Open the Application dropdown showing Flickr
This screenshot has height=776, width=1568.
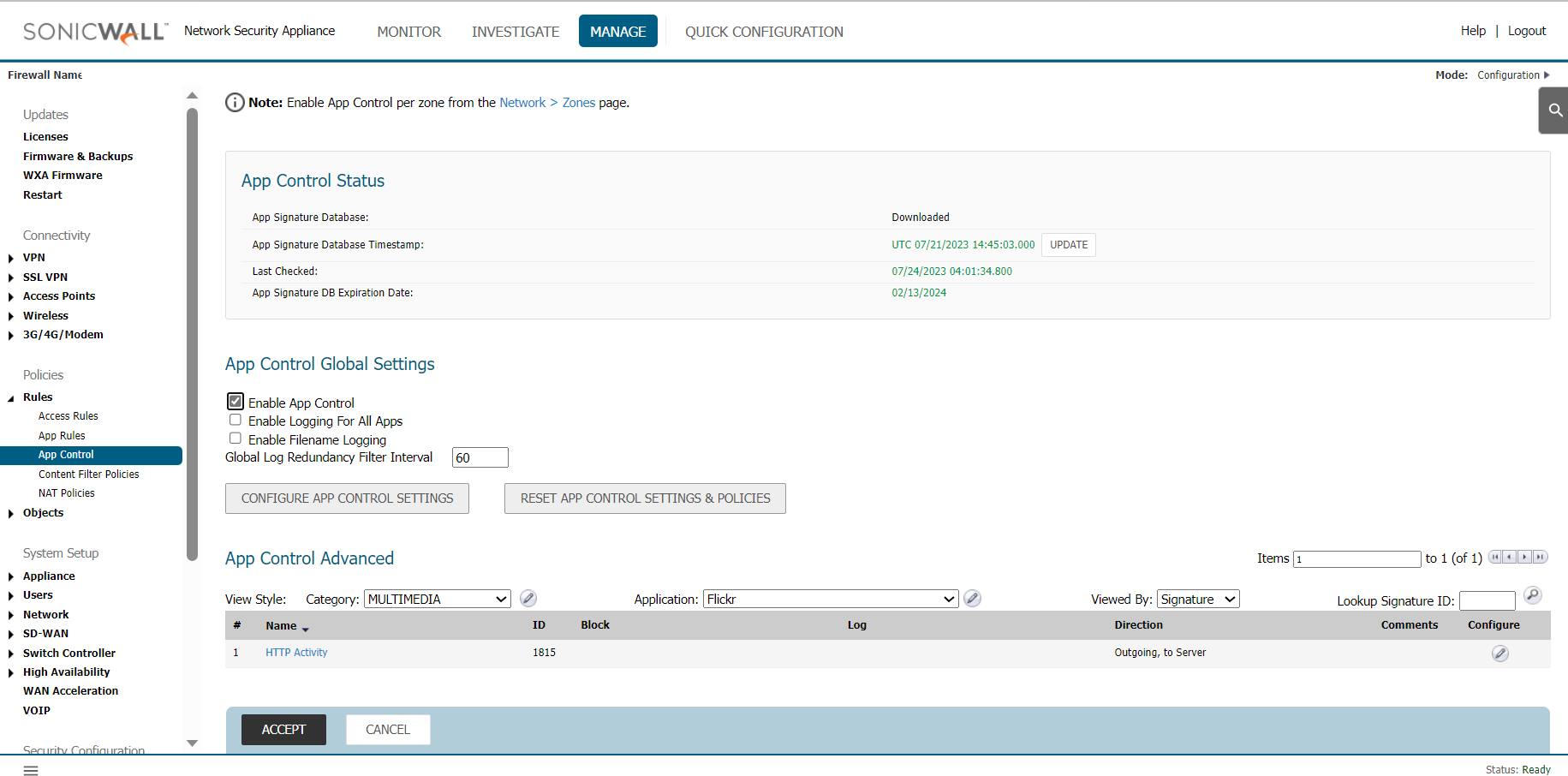click(830, 600)
